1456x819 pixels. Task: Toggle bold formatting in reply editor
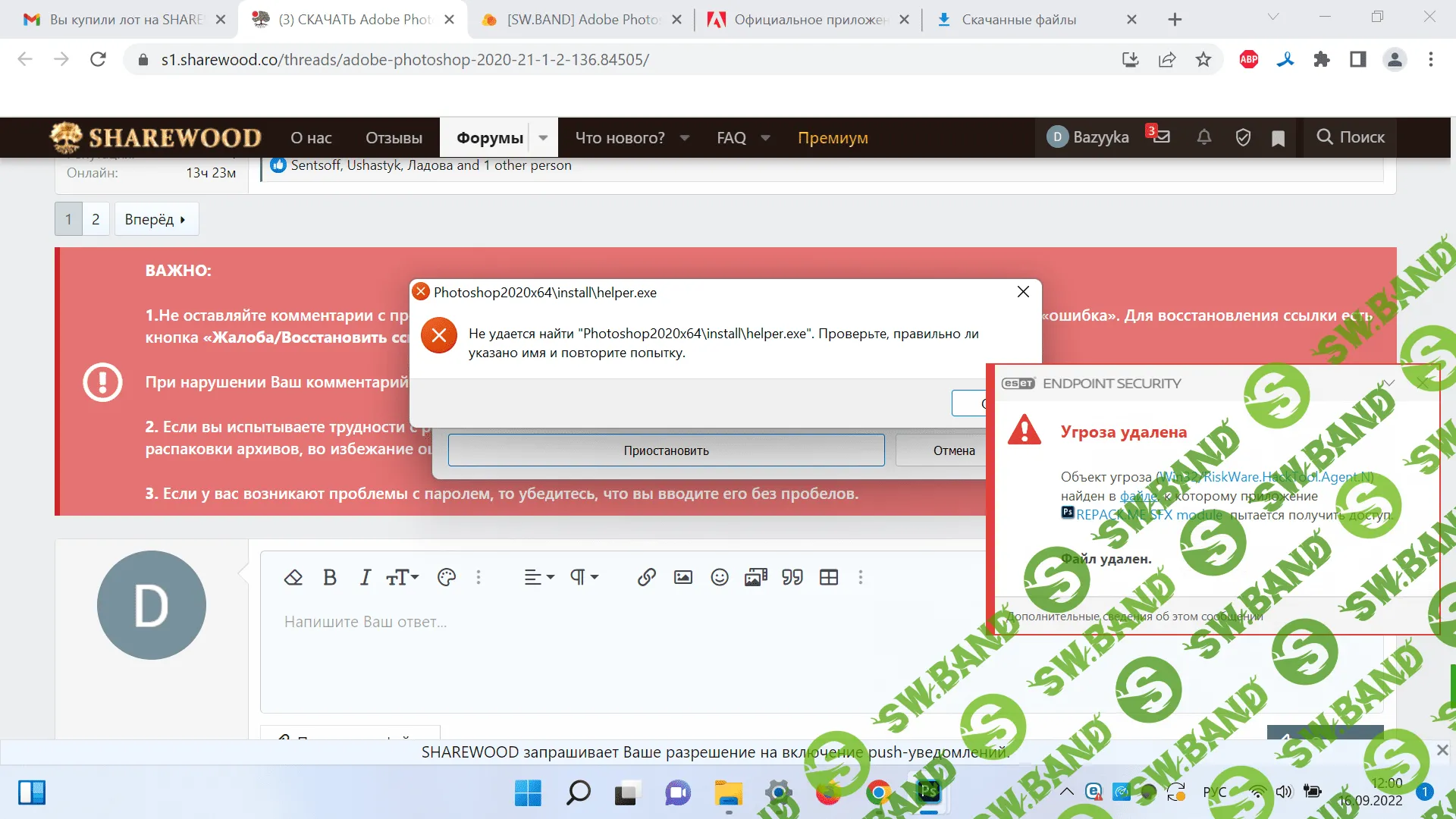[x=330, y=578]
